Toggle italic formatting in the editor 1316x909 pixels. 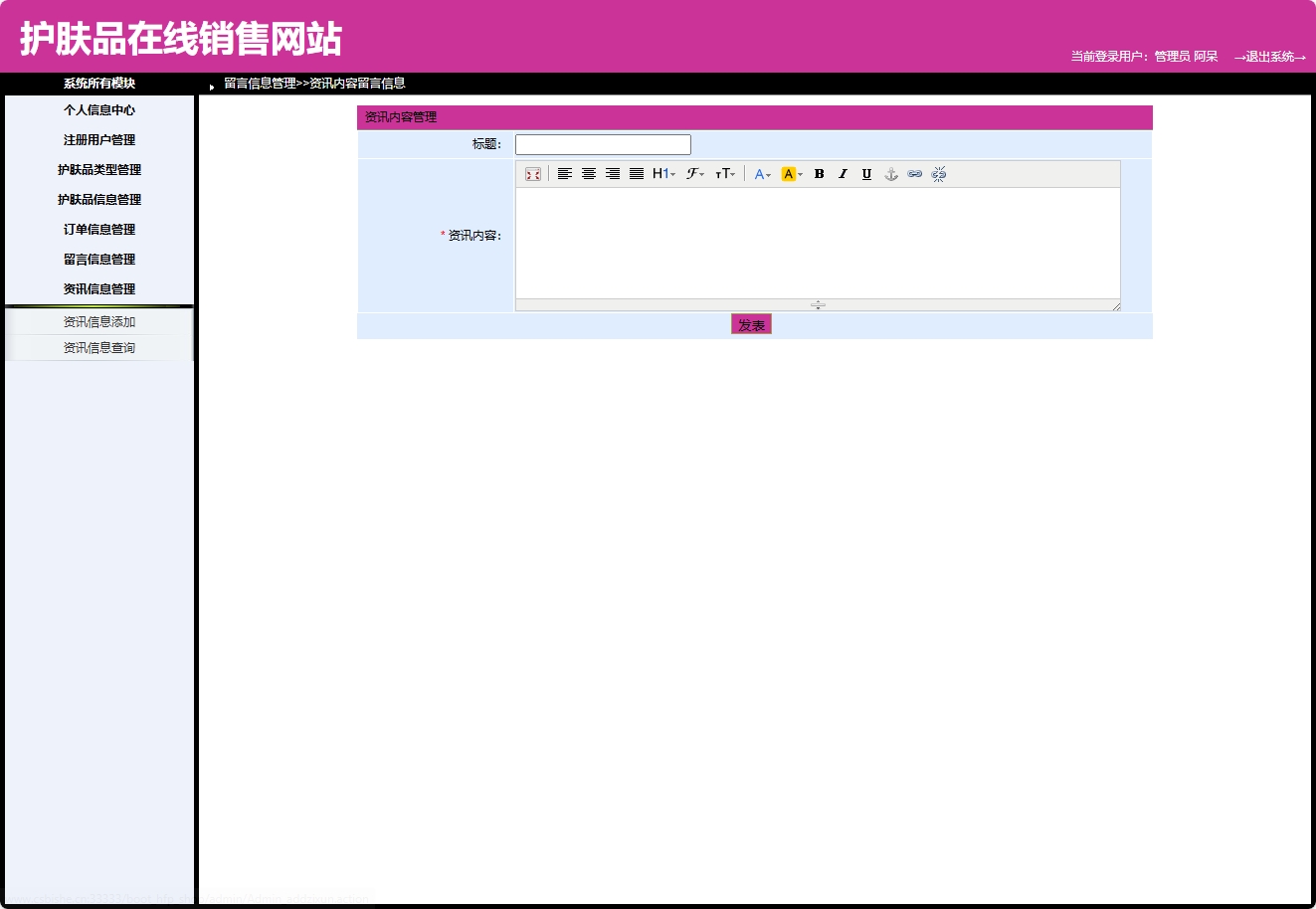pyautogui.click(x=843, y=173)
